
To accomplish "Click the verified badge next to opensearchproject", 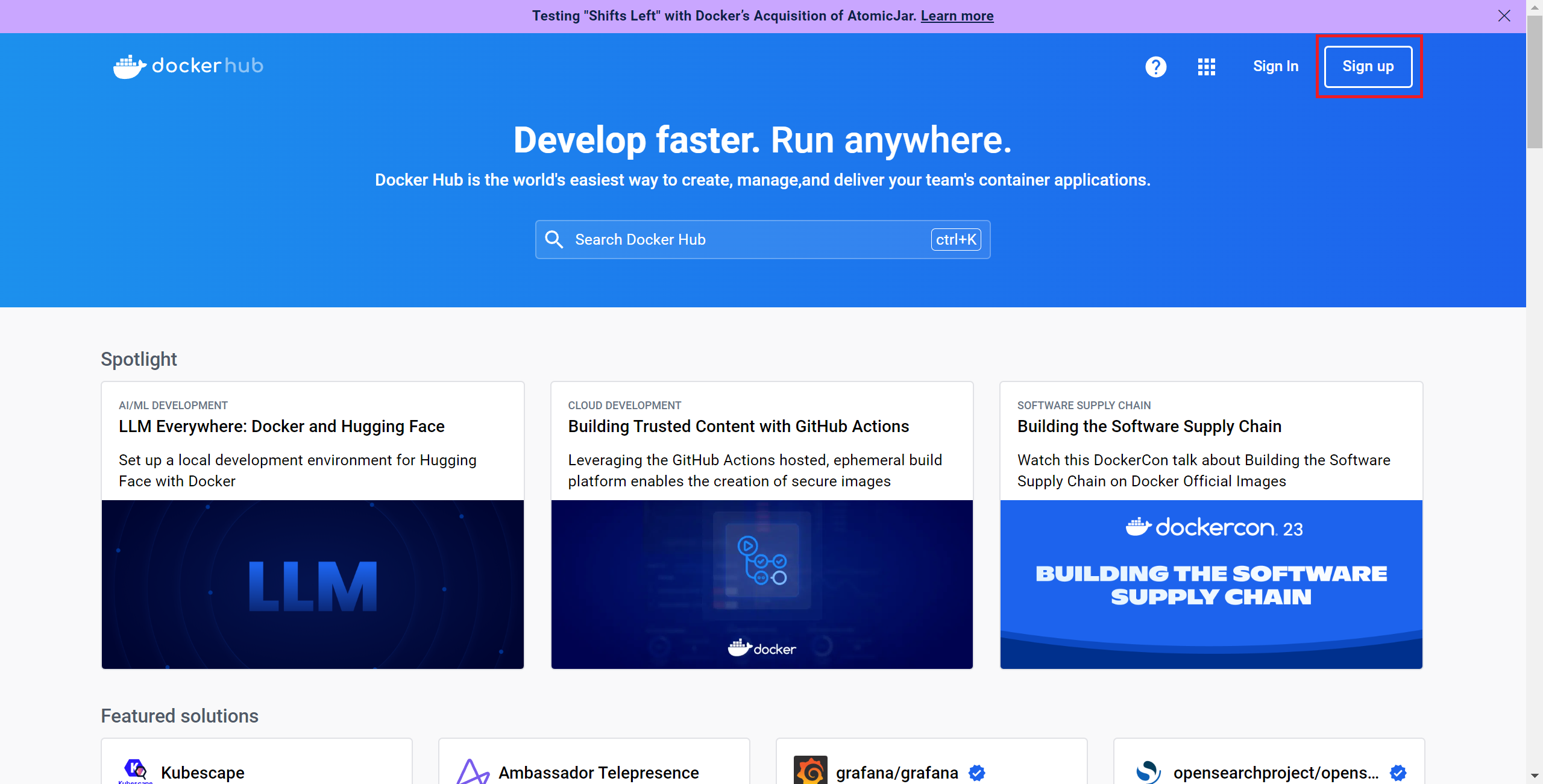I will point(1397,773).
